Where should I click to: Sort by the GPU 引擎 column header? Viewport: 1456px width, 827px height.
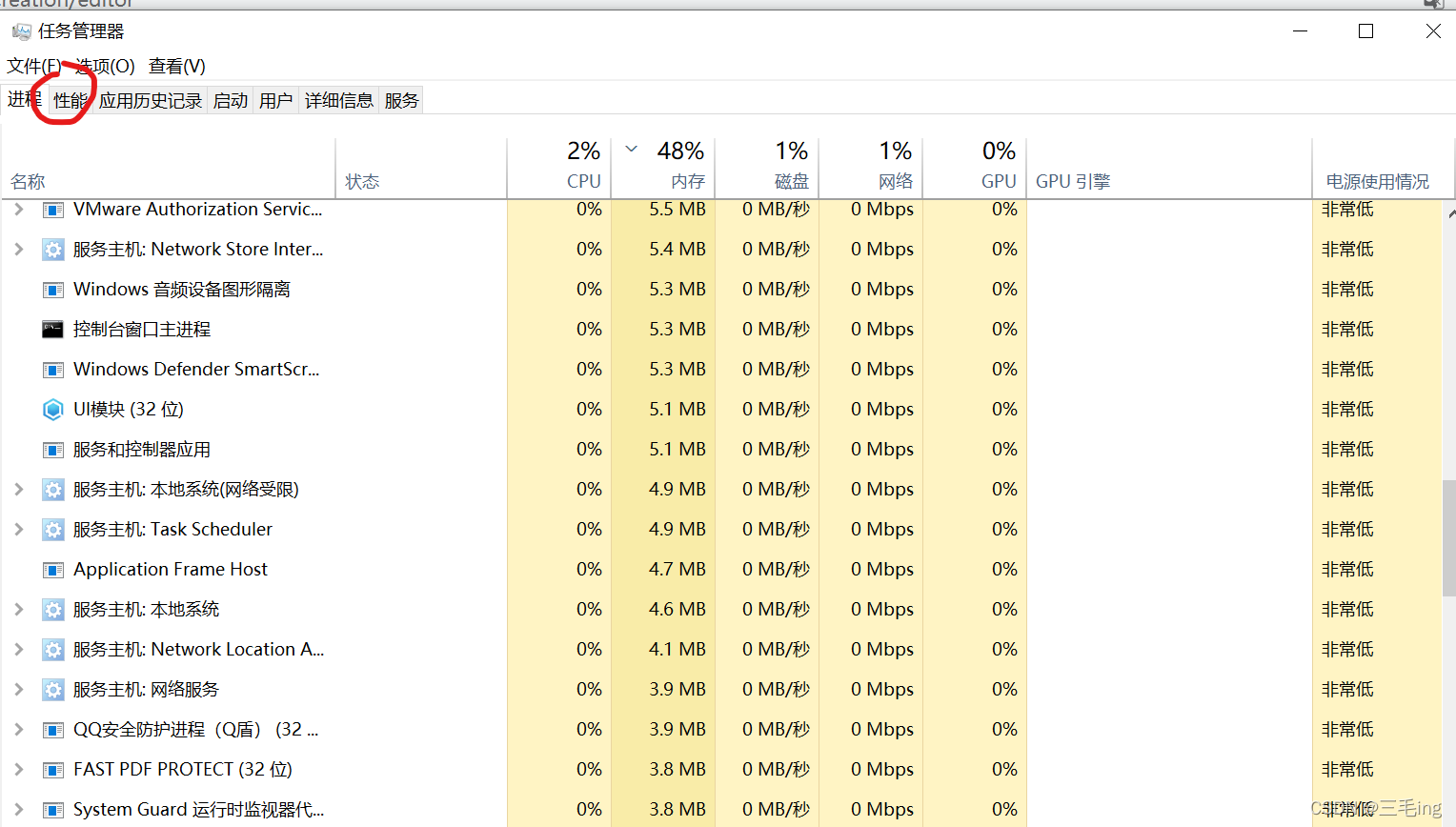pyautogui.click(x=1169, y=169)
